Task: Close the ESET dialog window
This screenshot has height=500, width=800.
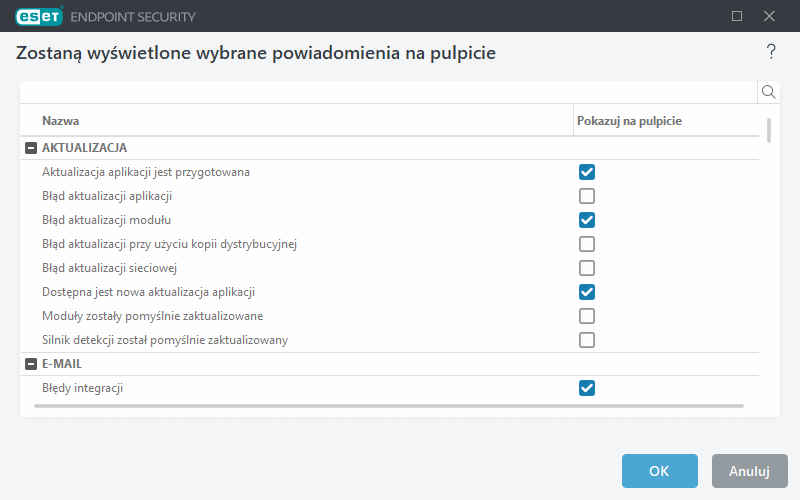Action: pyautogui.click(x=769, y=16)
